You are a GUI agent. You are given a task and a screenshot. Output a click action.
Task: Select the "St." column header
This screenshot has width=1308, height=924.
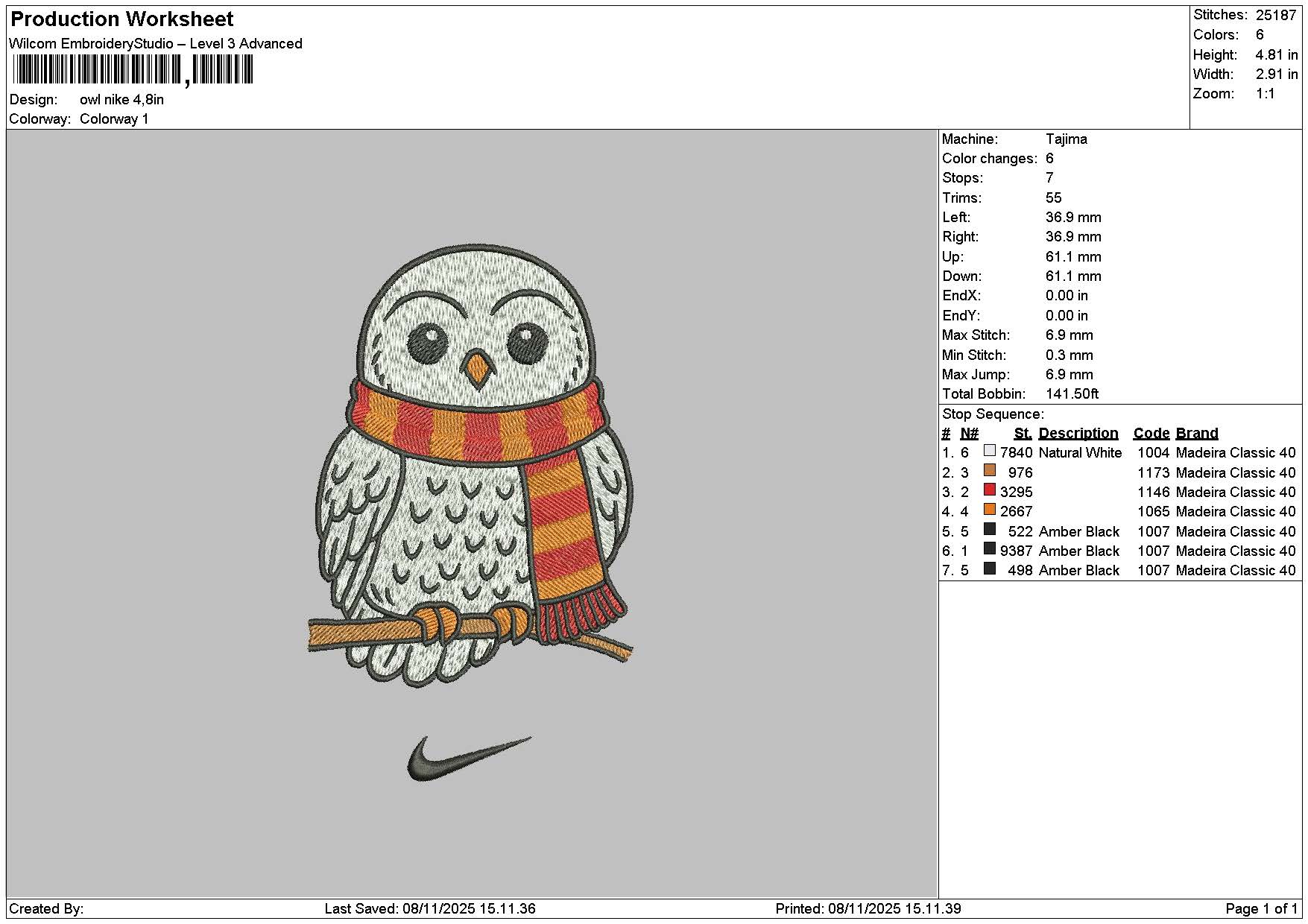tap(1023, 434)
